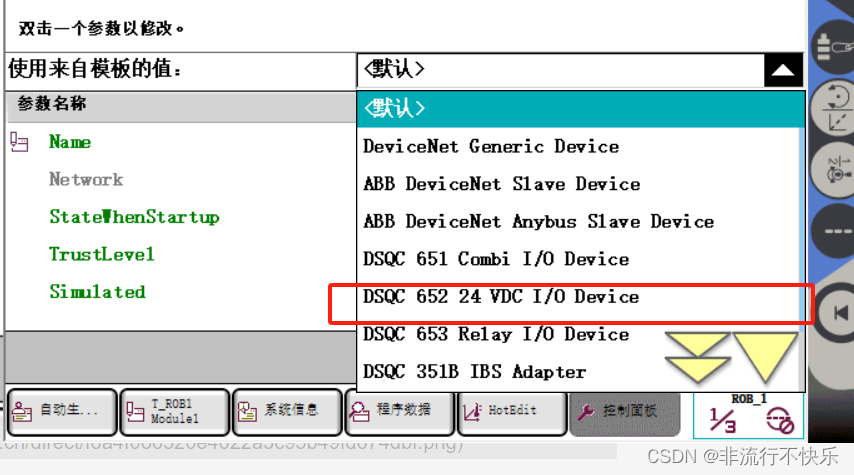Select the Simulated parameter
Screen dimensions: 854x475
pyautogui.click(x=97, y=293)
